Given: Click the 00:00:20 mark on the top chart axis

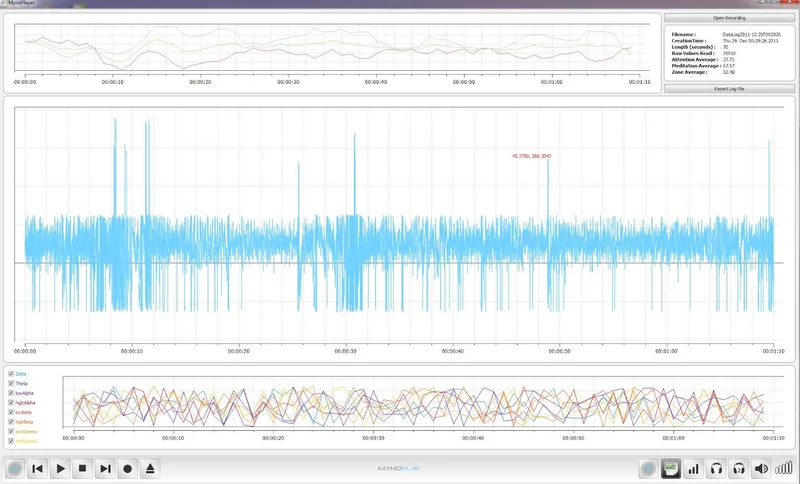Looking at the screenshot, I should coord(200,82).
